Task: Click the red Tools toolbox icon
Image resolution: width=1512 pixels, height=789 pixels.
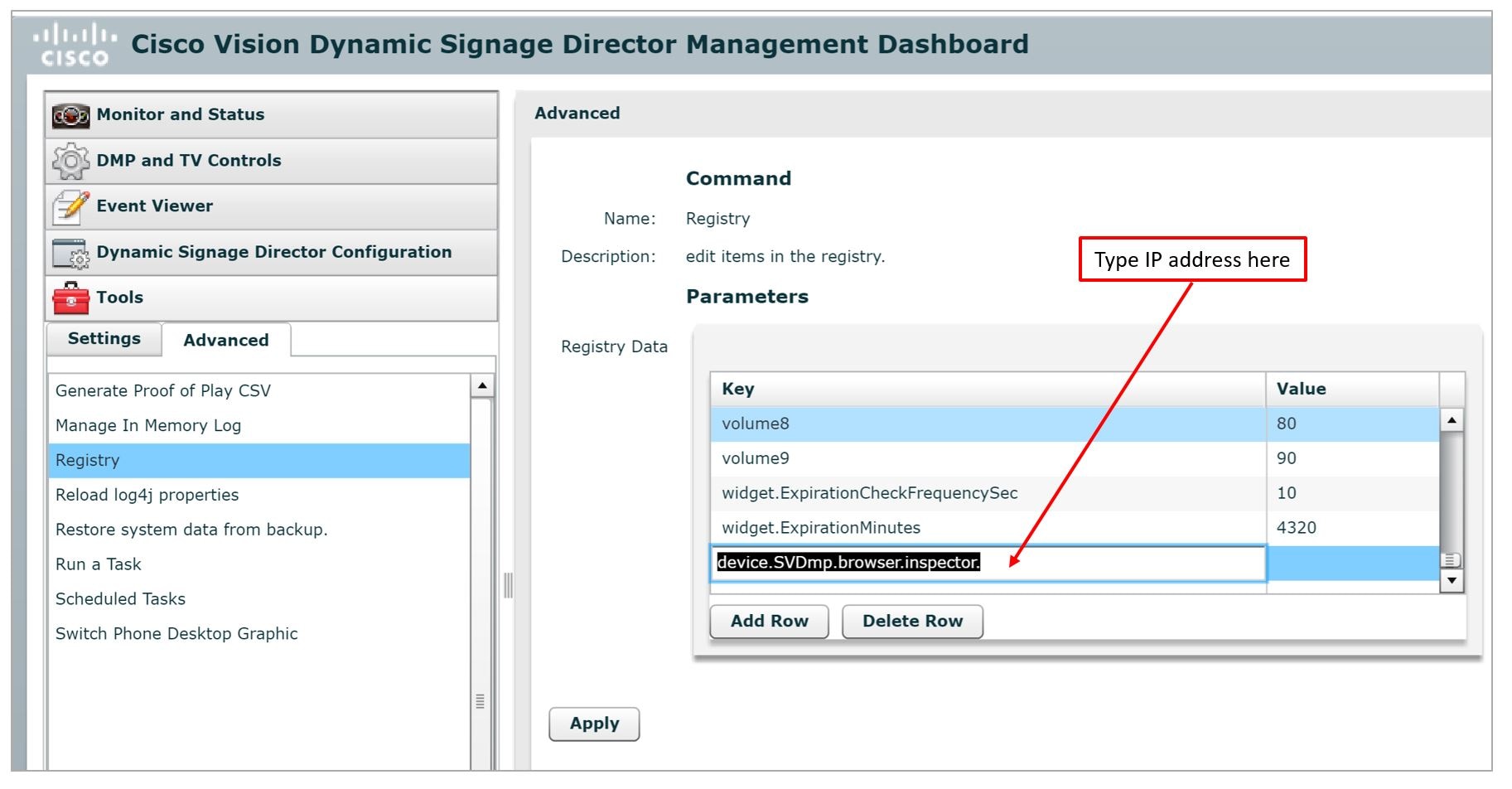Action: 70,298
